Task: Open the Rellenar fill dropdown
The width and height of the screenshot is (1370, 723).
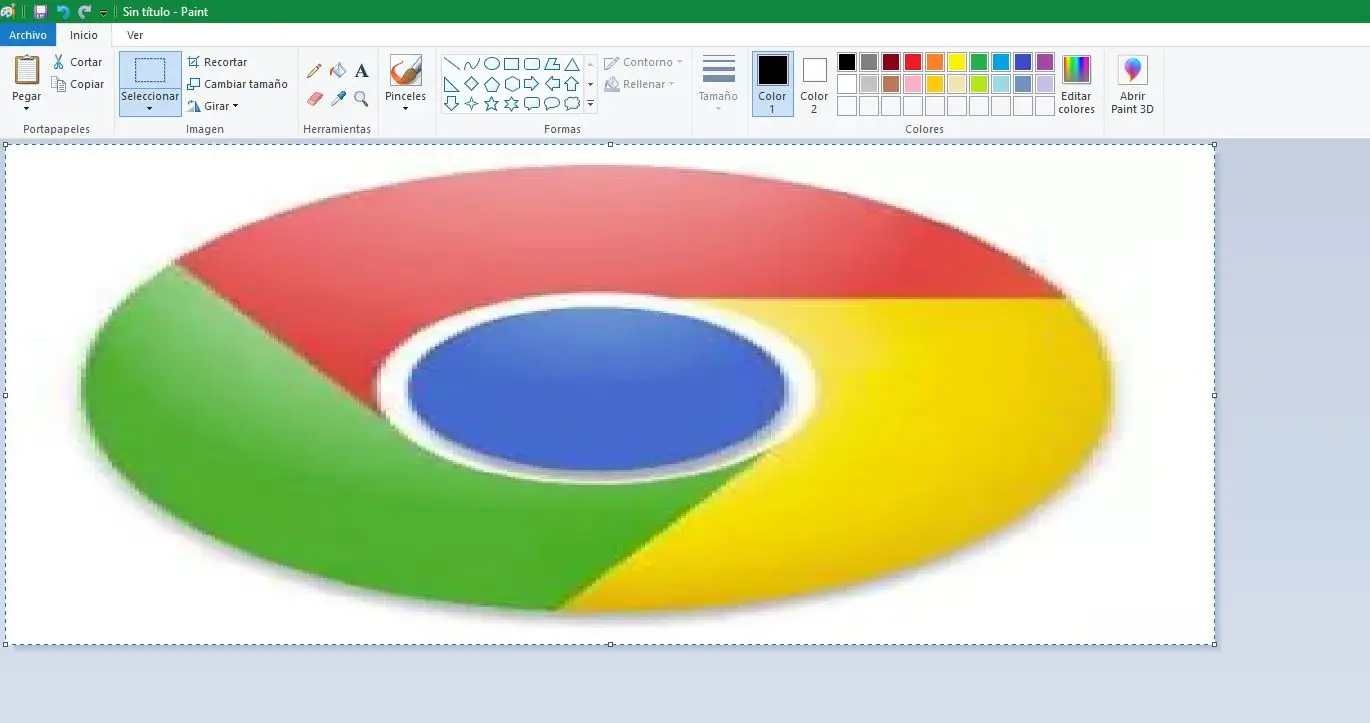Action: point(639,84)
